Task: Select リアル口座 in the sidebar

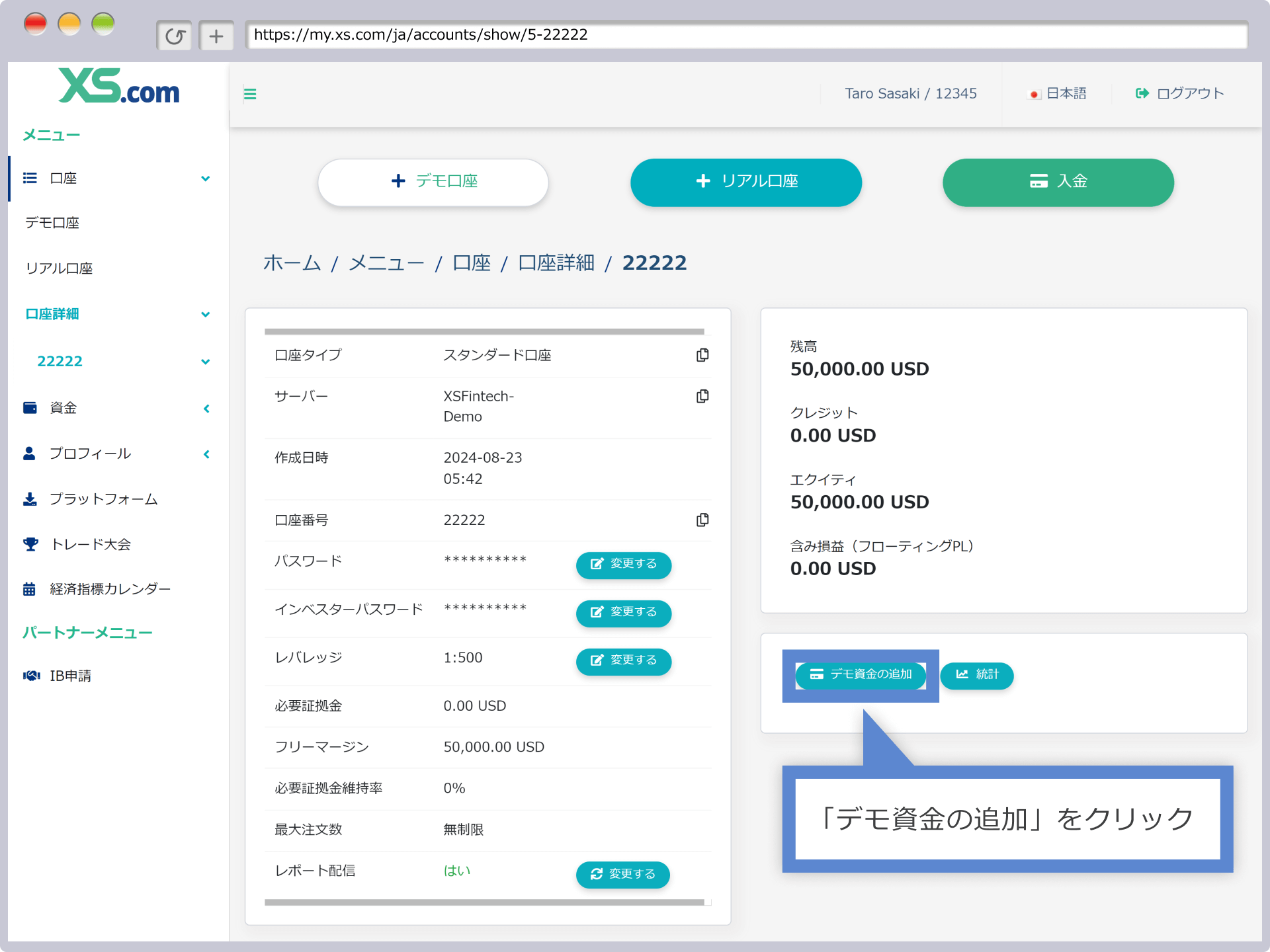Action: point(59,268)
